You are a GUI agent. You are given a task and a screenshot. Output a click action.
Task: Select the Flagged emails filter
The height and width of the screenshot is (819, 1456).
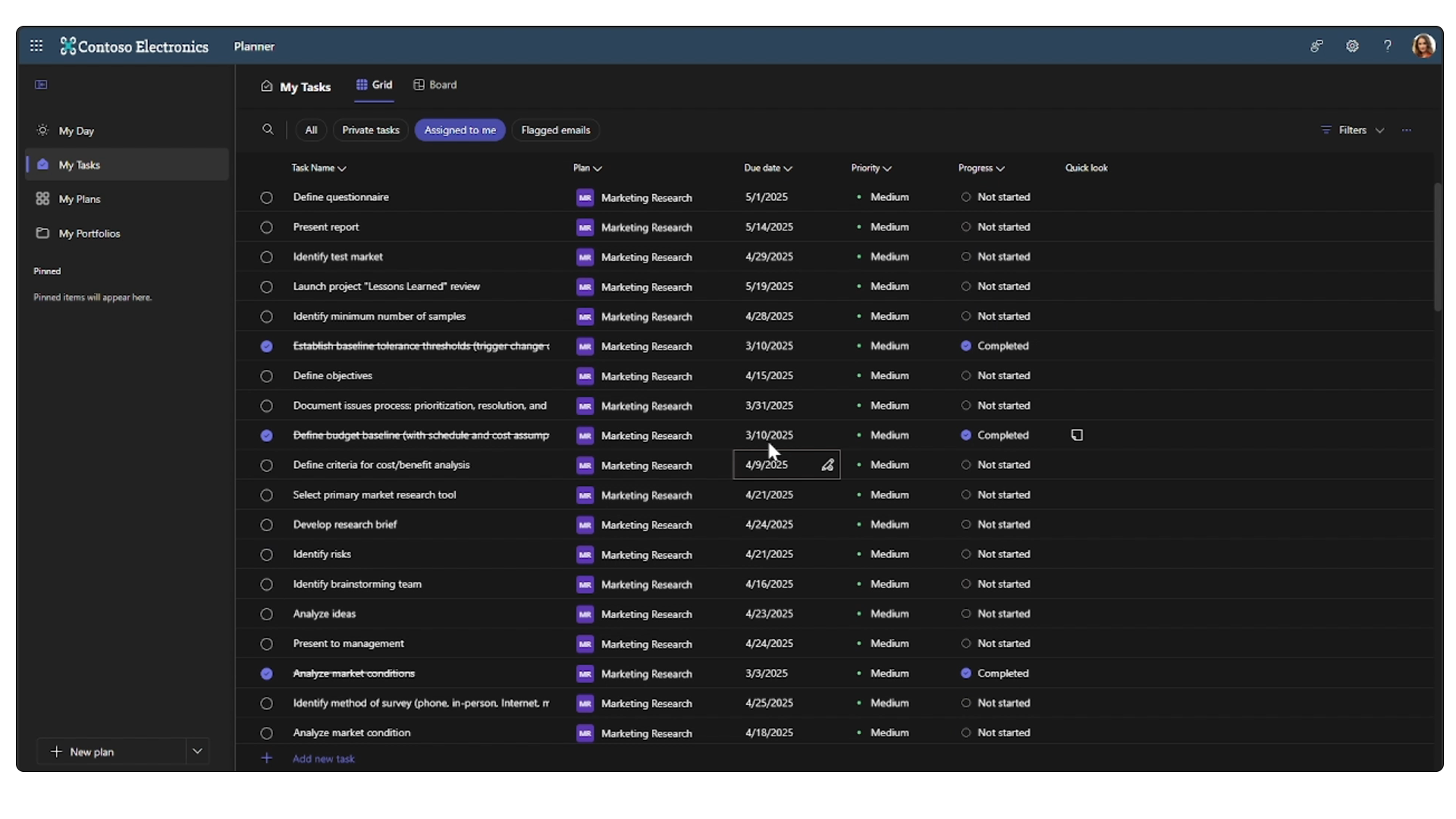click(x=555, y=130)
